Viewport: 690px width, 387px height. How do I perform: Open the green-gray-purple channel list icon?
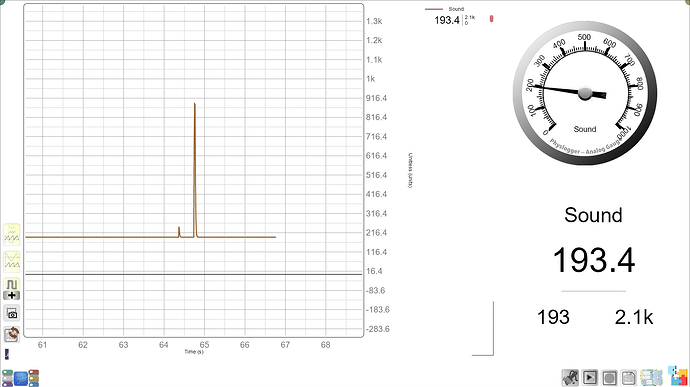(7, 378)
